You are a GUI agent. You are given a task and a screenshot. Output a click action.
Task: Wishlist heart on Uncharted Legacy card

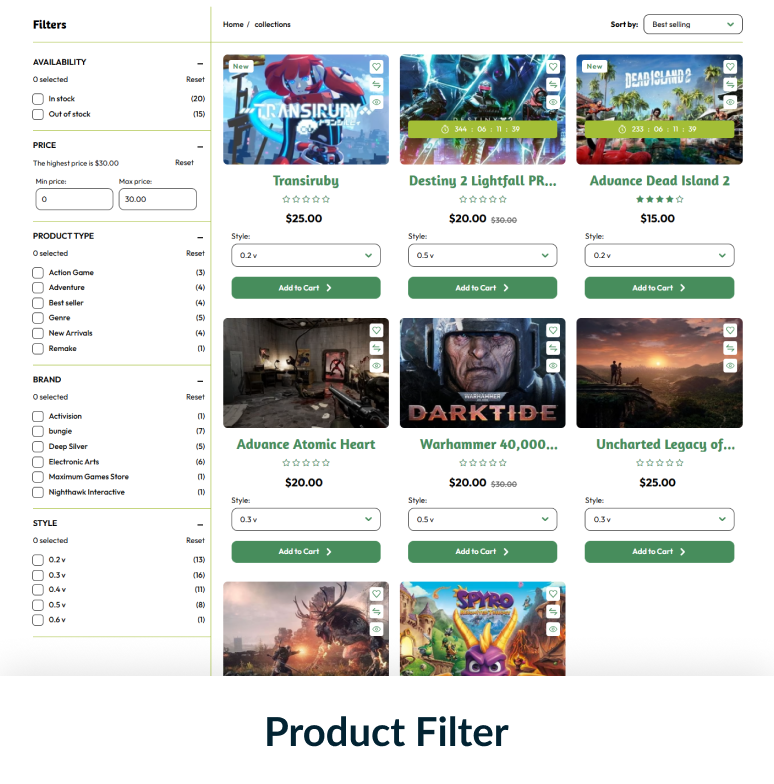(x=730, y=330)
